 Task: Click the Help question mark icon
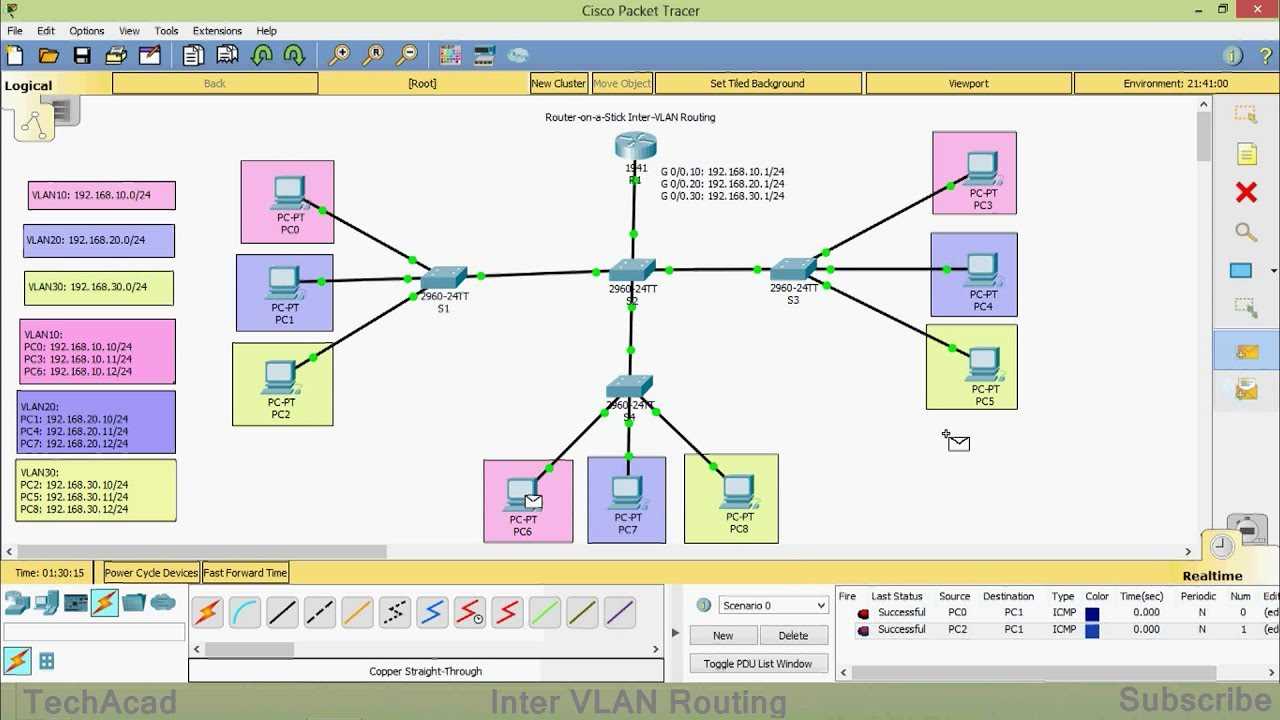[x=1265, y=56]
